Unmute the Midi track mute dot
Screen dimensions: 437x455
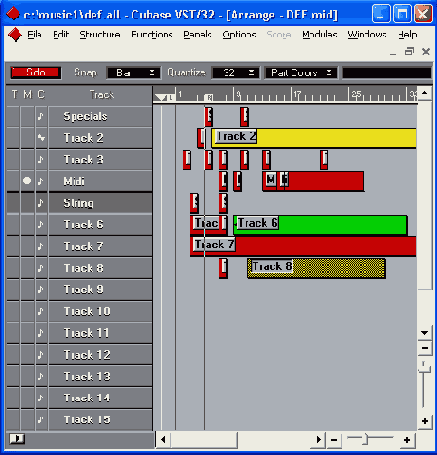tap(27, 181)
